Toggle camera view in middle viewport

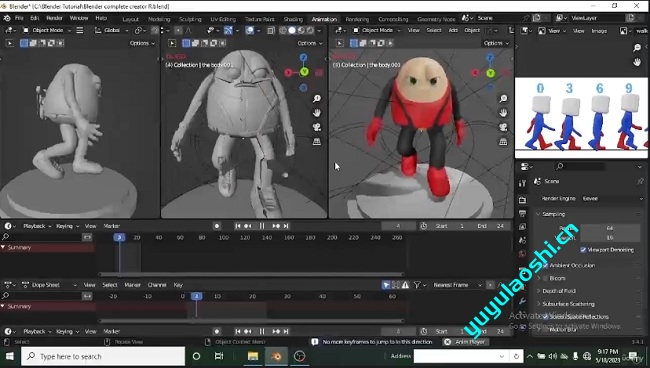317,127
